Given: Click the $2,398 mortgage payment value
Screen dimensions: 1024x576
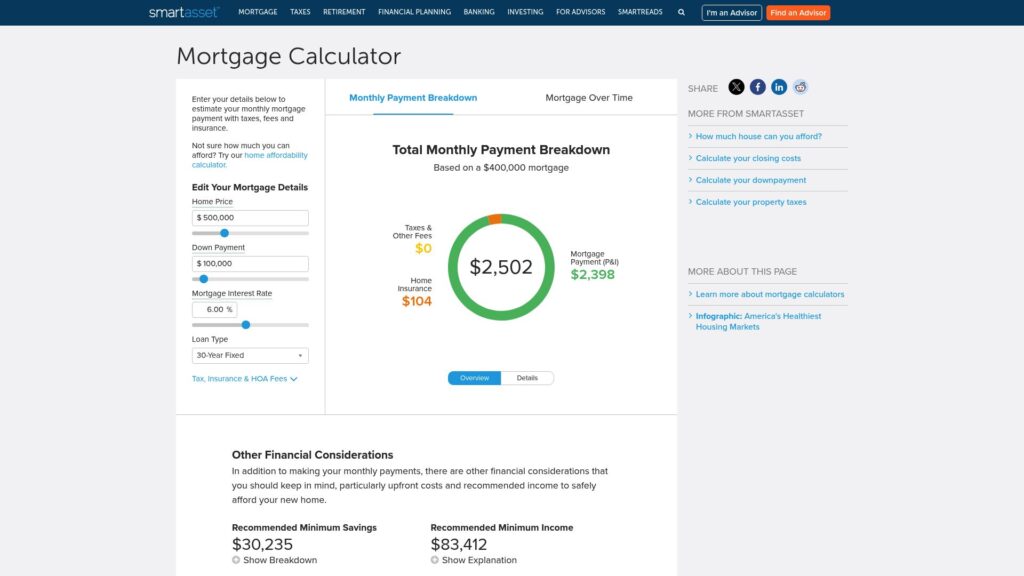Looking at the screenshot, I should click(592, 274).
